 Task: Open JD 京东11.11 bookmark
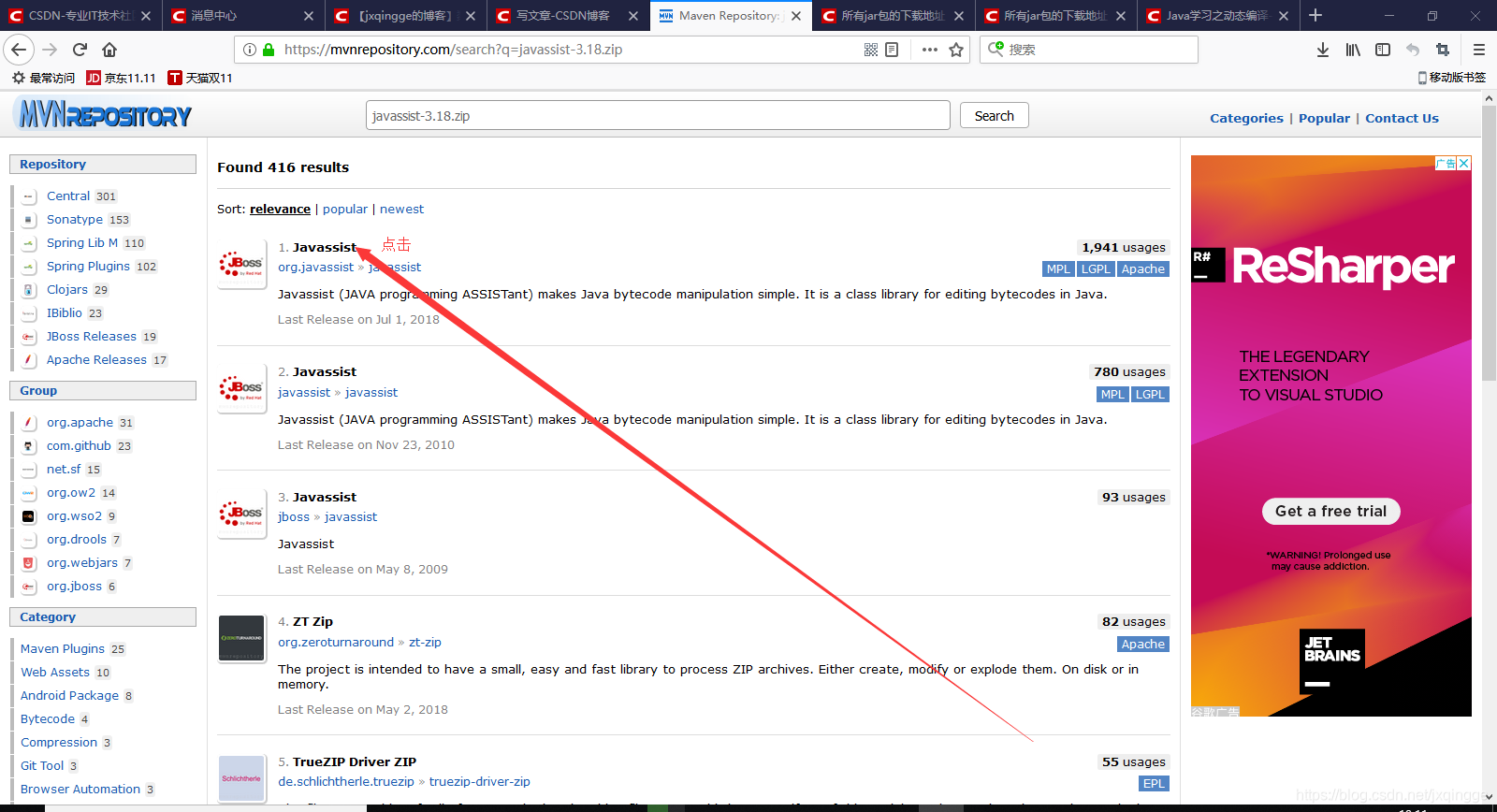(121, 78)
